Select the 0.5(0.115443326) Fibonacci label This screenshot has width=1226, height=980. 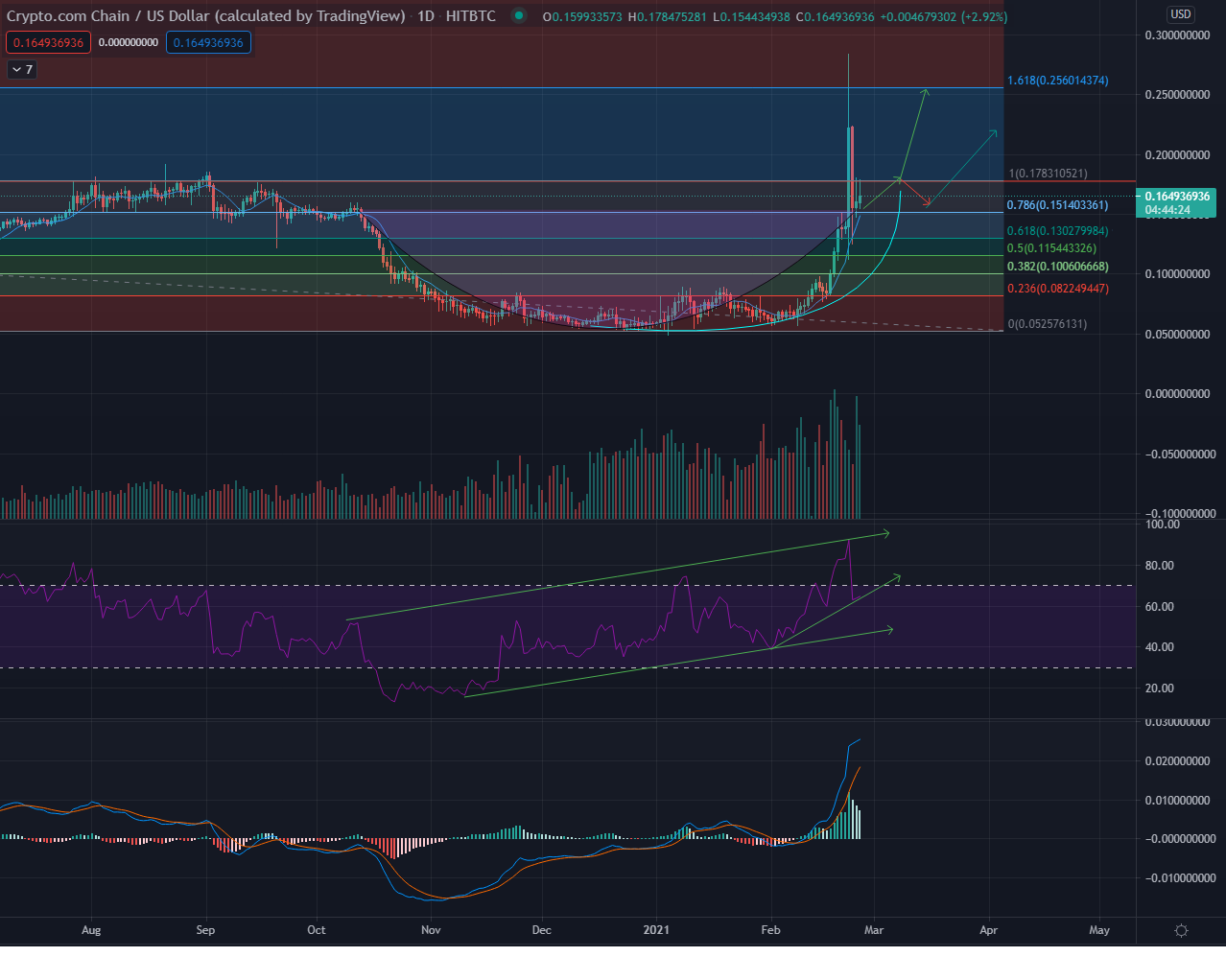(x=1051, y=248)
